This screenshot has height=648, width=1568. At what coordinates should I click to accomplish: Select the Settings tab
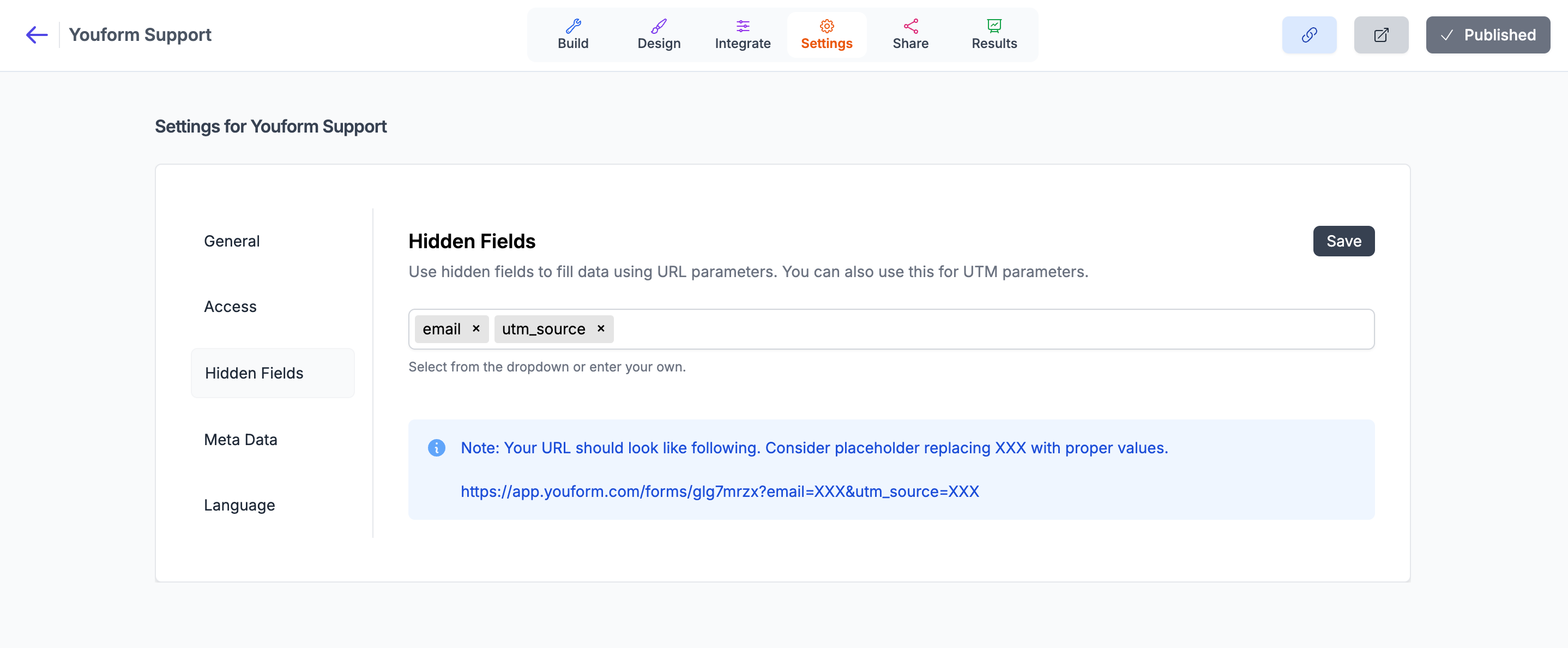point(827,35)
